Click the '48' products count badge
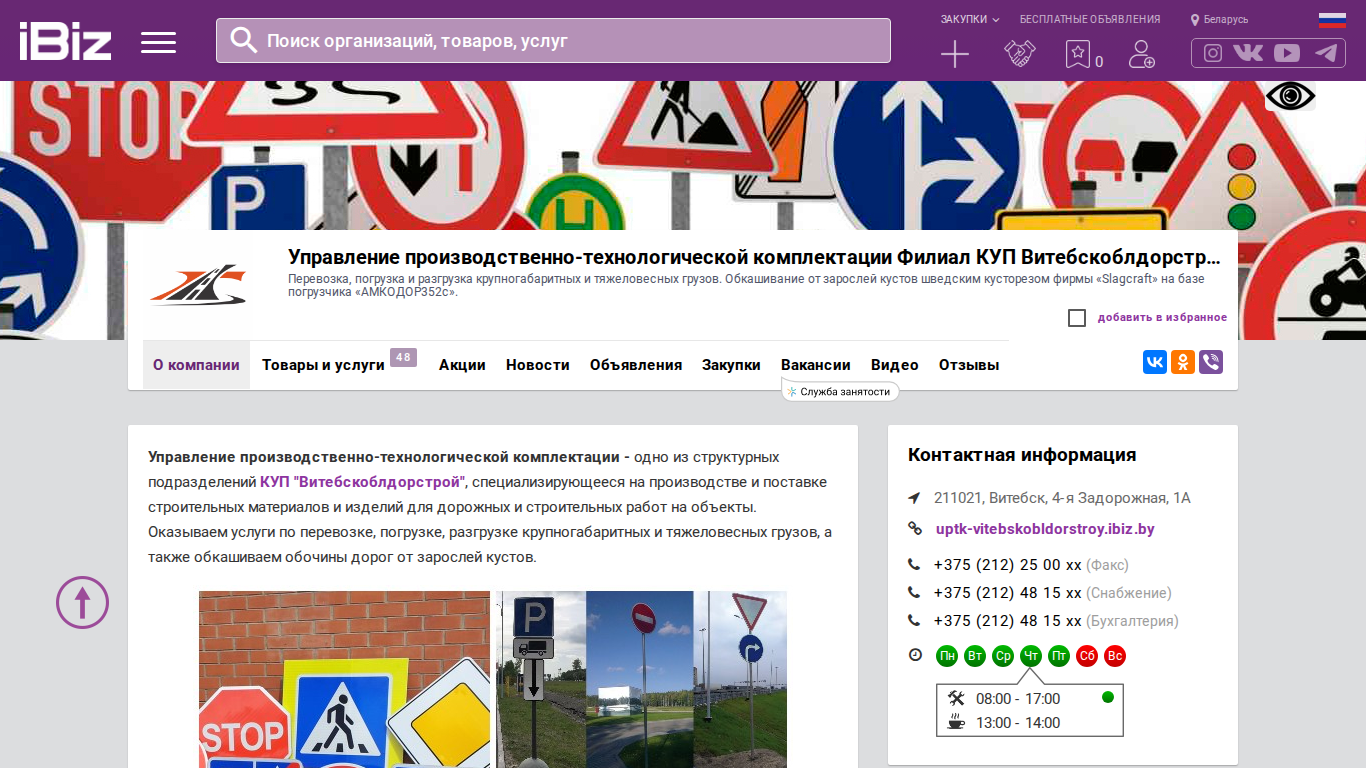Viewport: 1366px width, 768px height. pyautogui.click(x=403, y=358)
